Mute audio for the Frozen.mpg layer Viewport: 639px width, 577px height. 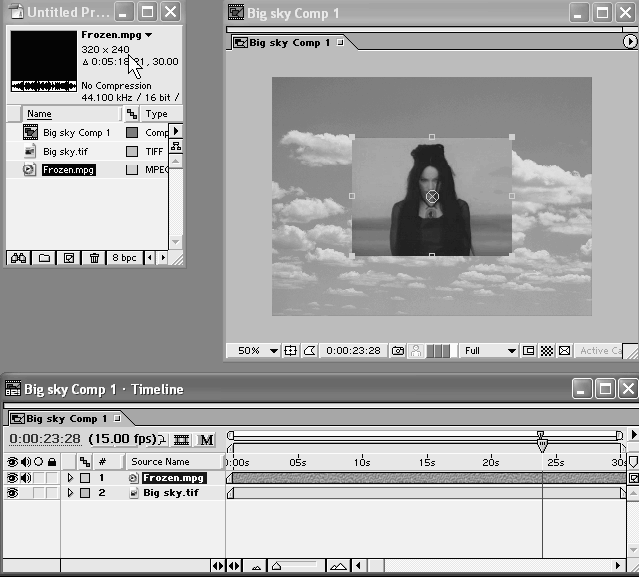coord(26,478)
